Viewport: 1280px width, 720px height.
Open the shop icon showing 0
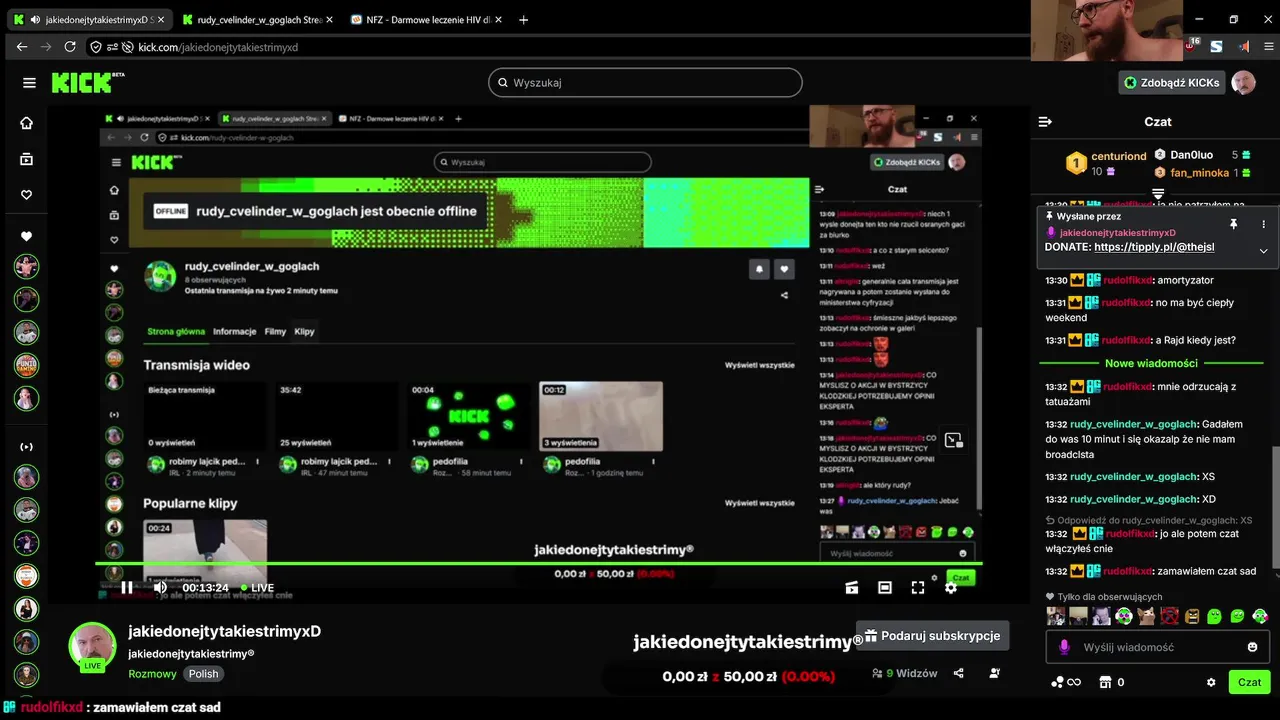[x=1112, y=682]
